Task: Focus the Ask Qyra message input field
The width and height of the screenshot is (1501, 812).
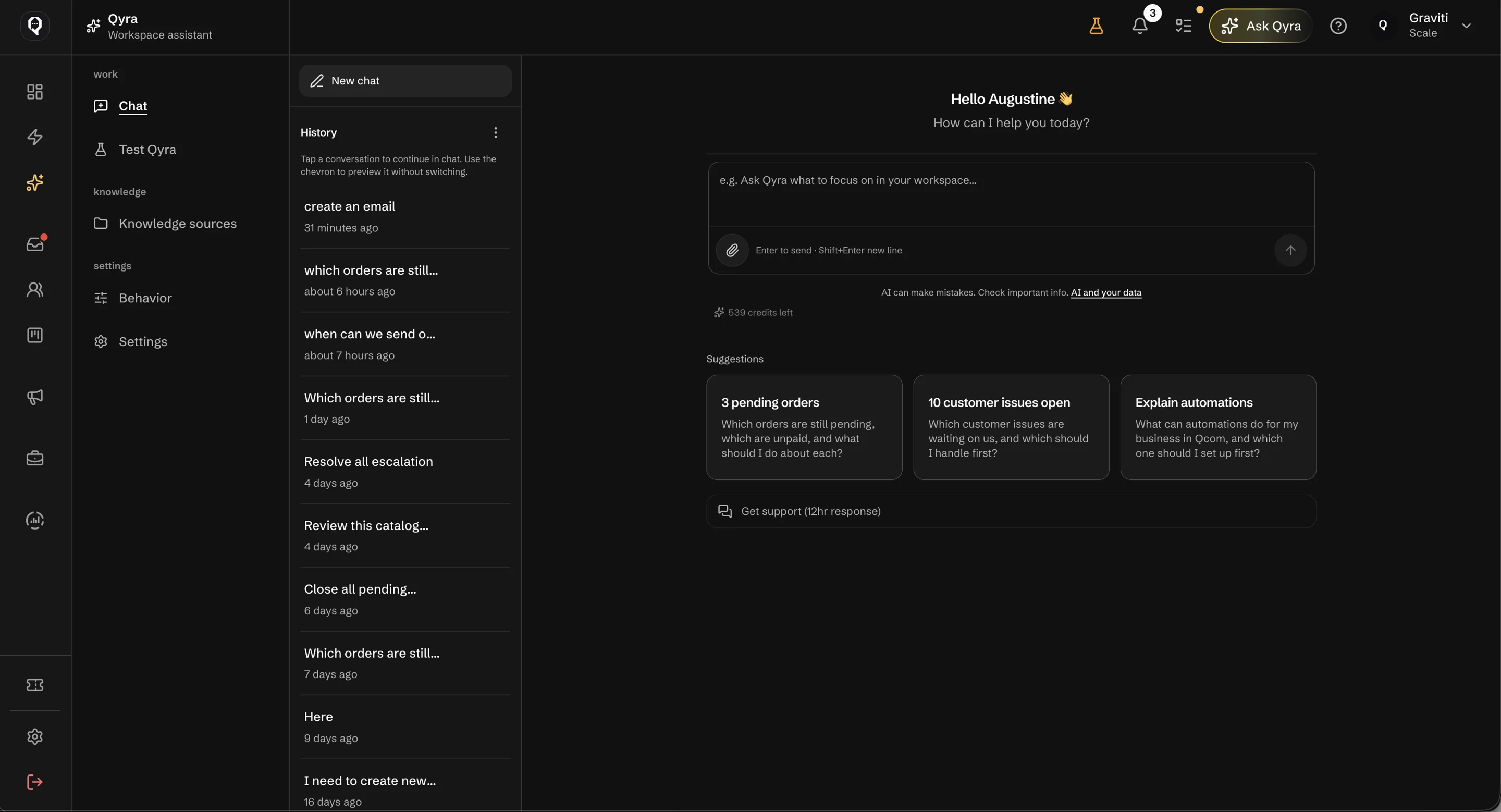Action: (1011, 194)
